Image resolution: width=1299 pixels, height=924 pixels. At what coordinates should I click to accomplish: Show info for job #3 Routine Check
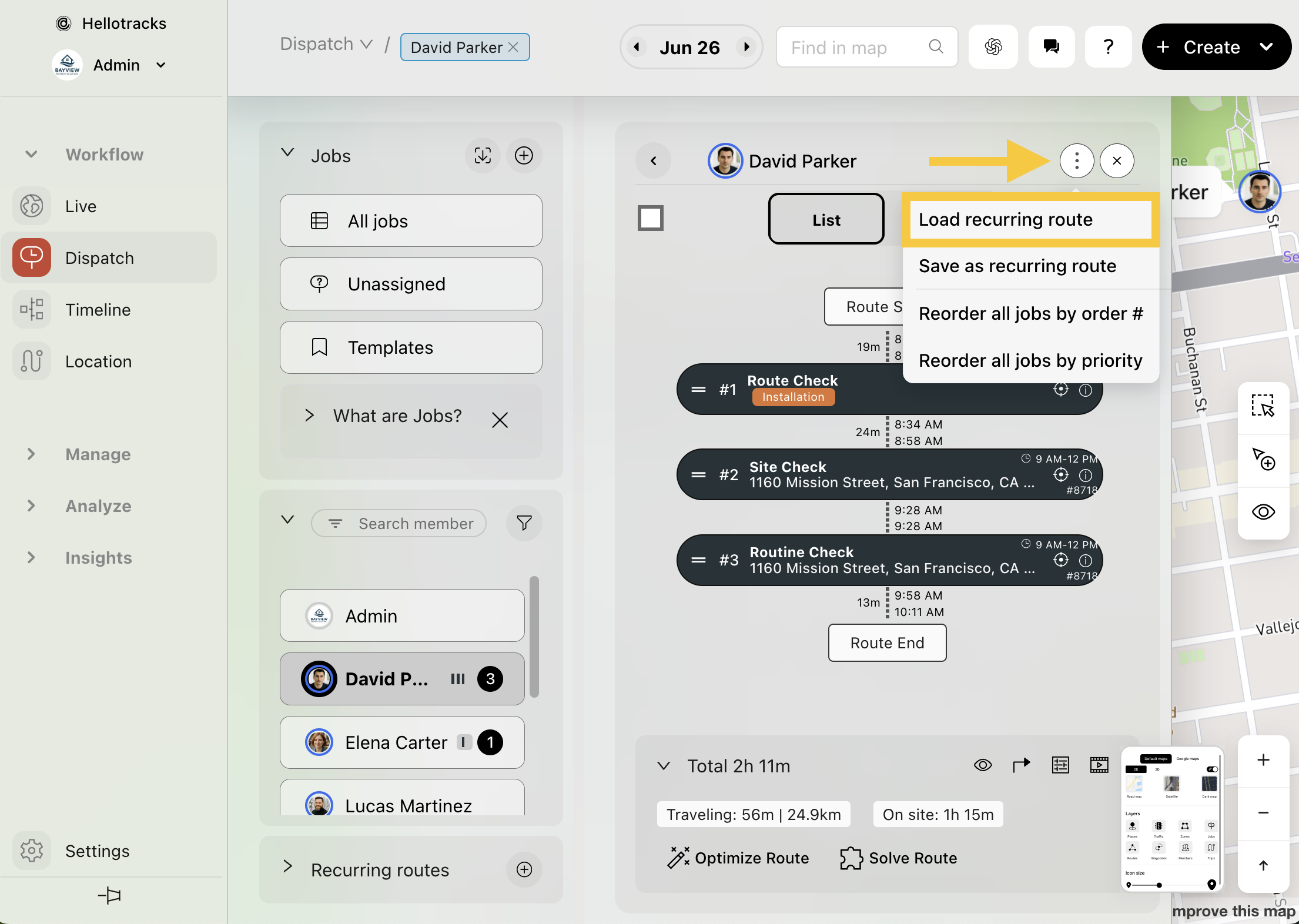pyautogui.click(x=1085, y=560)
